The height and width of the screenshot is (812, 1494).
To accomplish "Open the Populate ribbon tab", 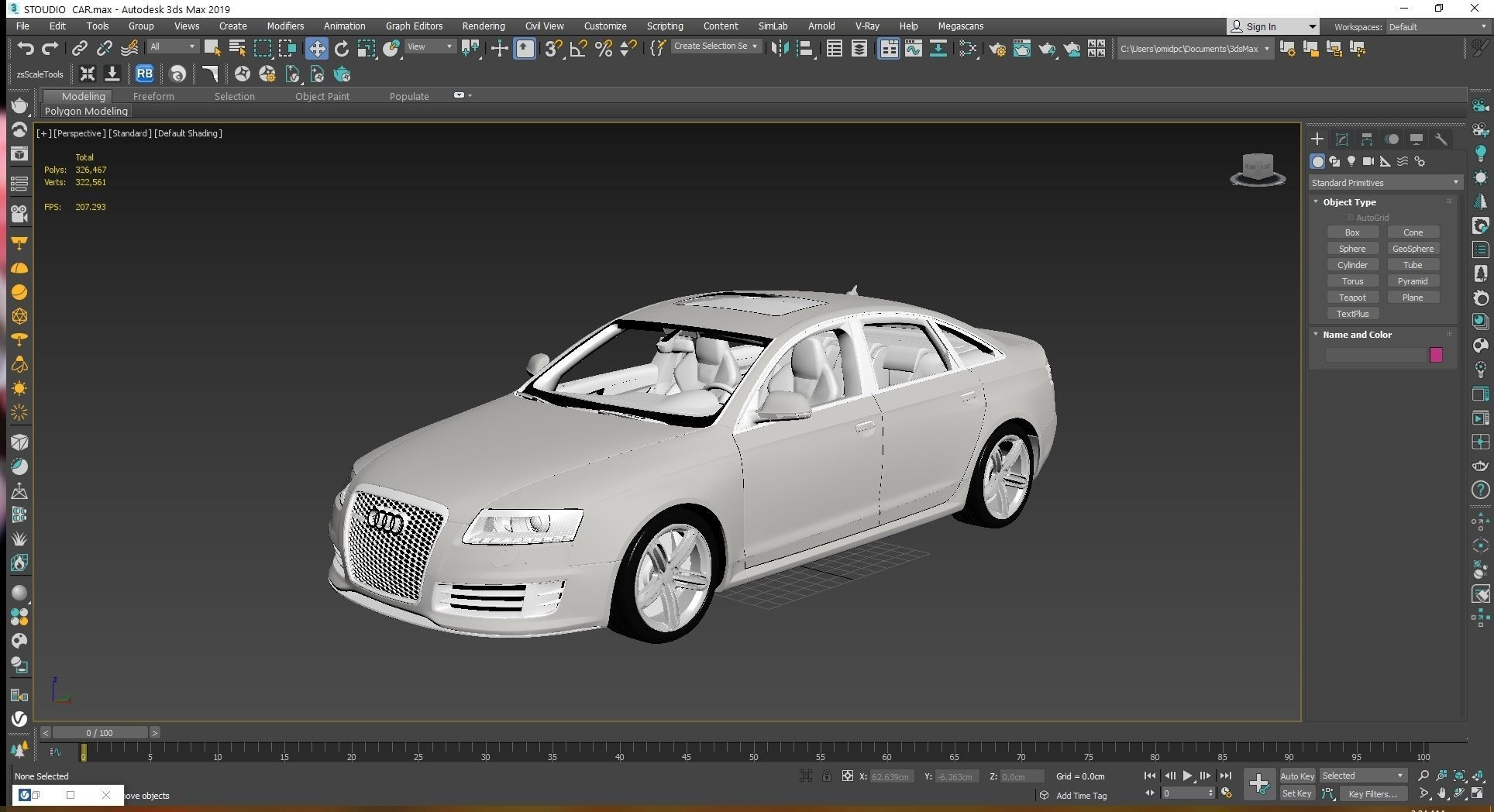I will pos(409,96).
